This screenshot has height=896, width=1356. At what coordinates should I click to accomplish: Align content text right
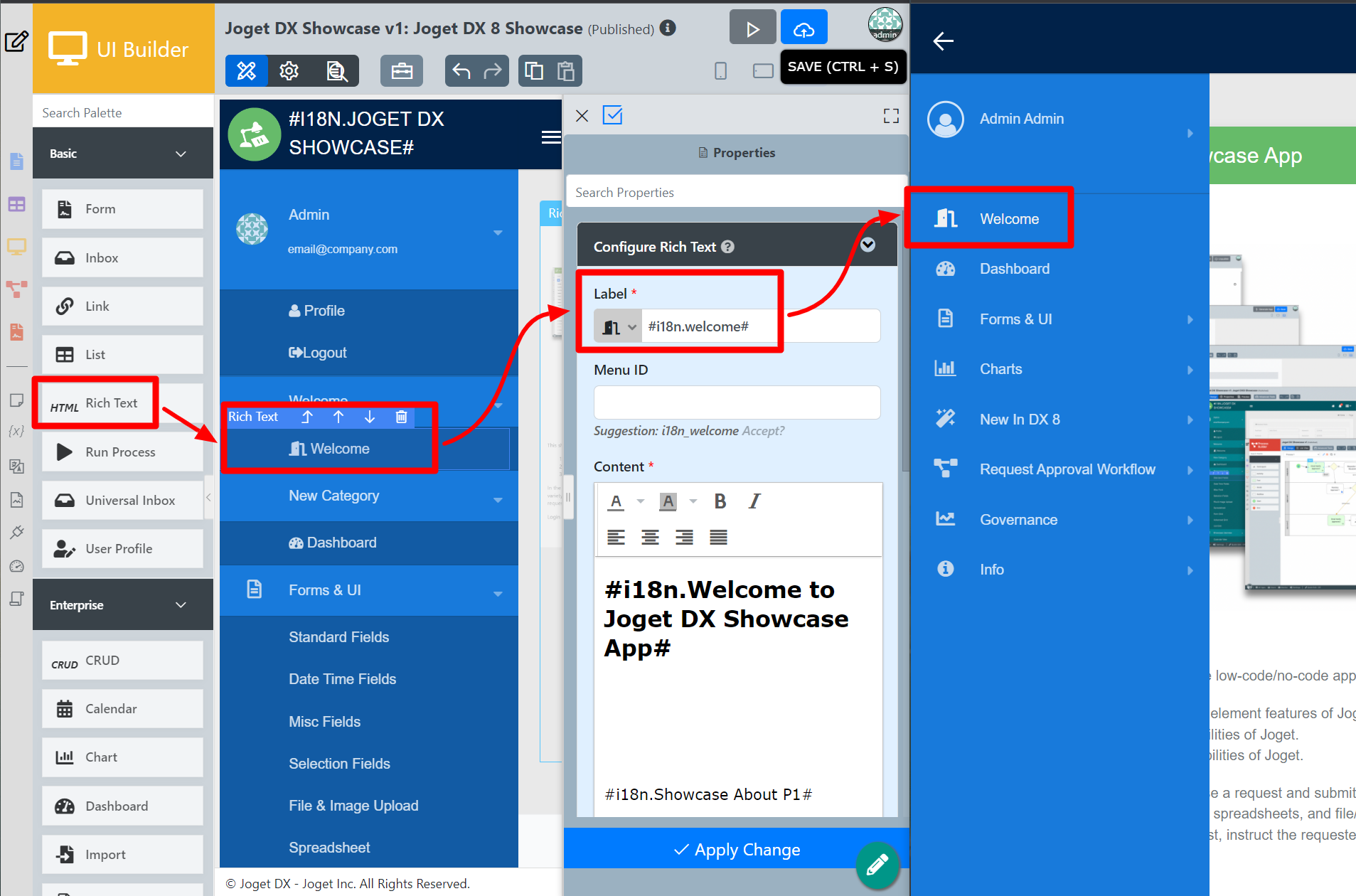[684, 537]
